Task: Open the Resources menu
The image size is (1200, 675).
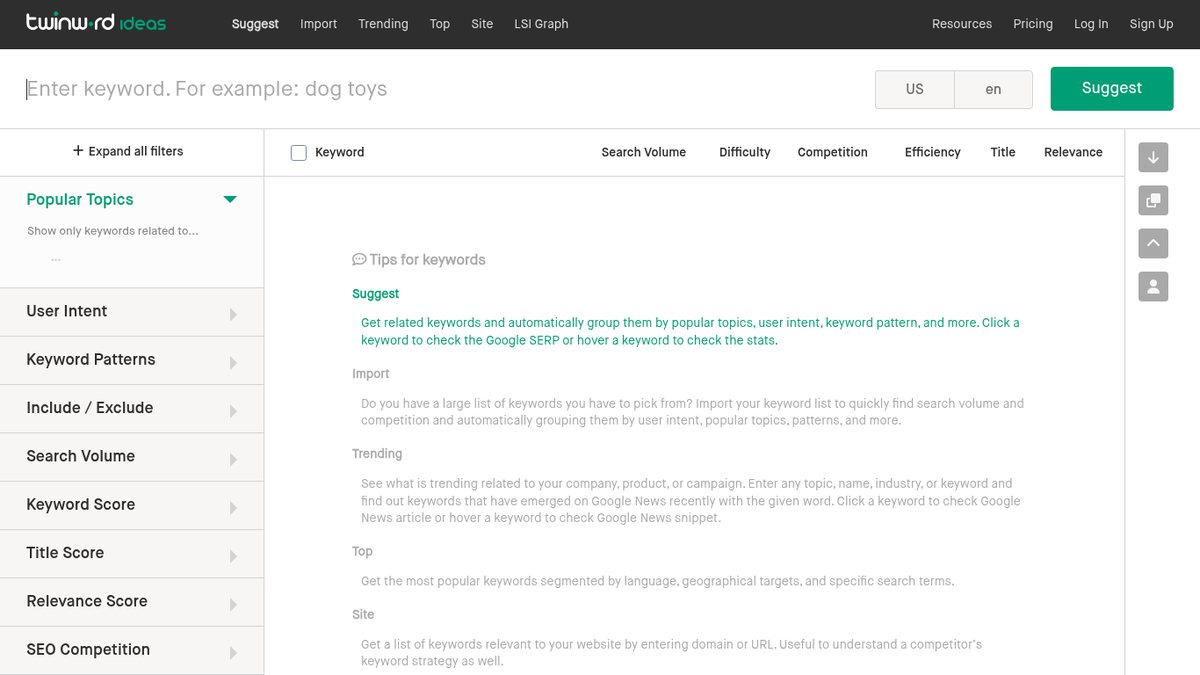Action: tap(962, 24)
